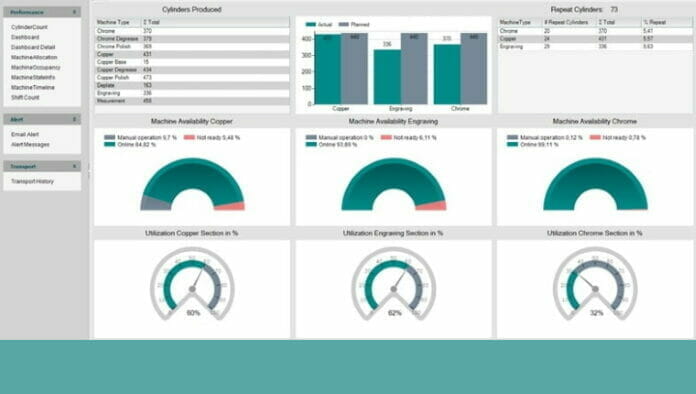Click Manual operation swatch in Availability Engraving legend

pyautogui.click(x=311, y=138)
